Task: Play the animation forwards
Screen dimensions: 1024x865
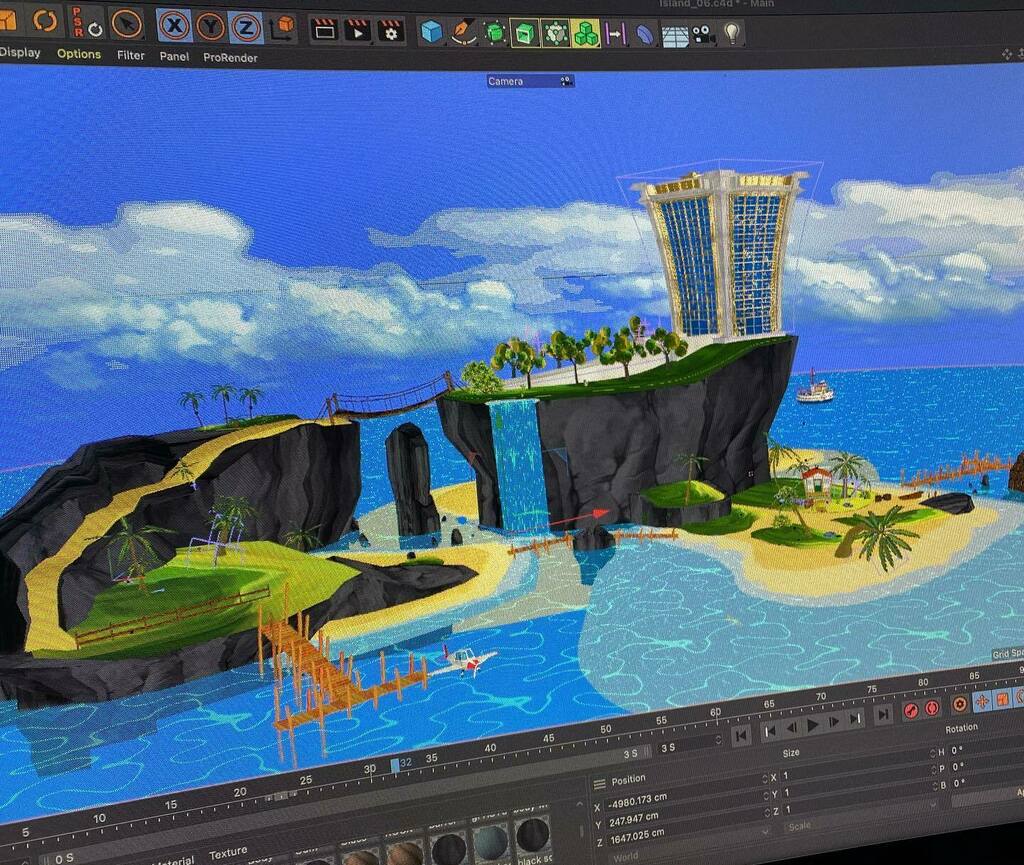Action: point(813,724)
